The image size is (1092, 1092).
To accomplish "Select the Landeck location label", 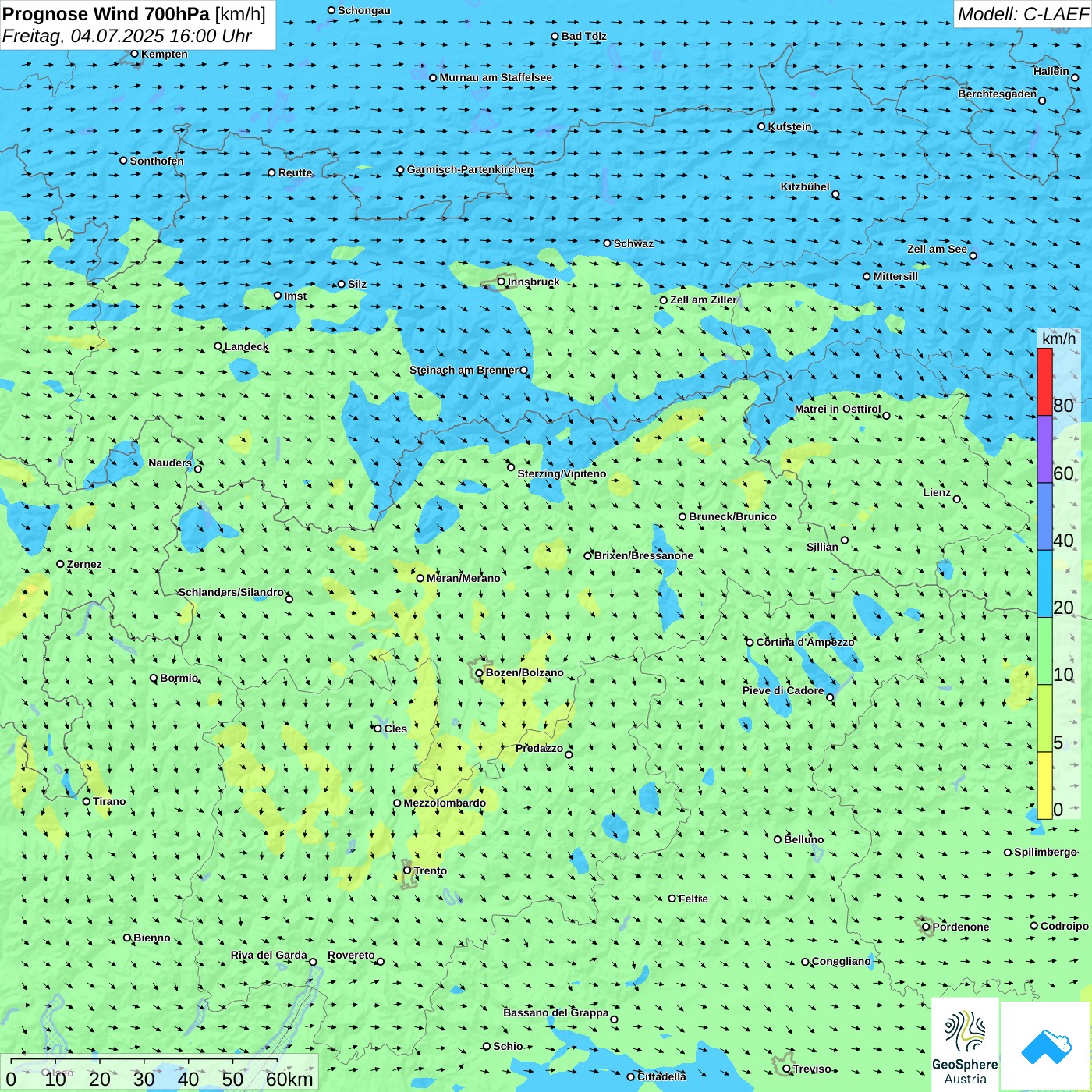I will pos(246,346).
